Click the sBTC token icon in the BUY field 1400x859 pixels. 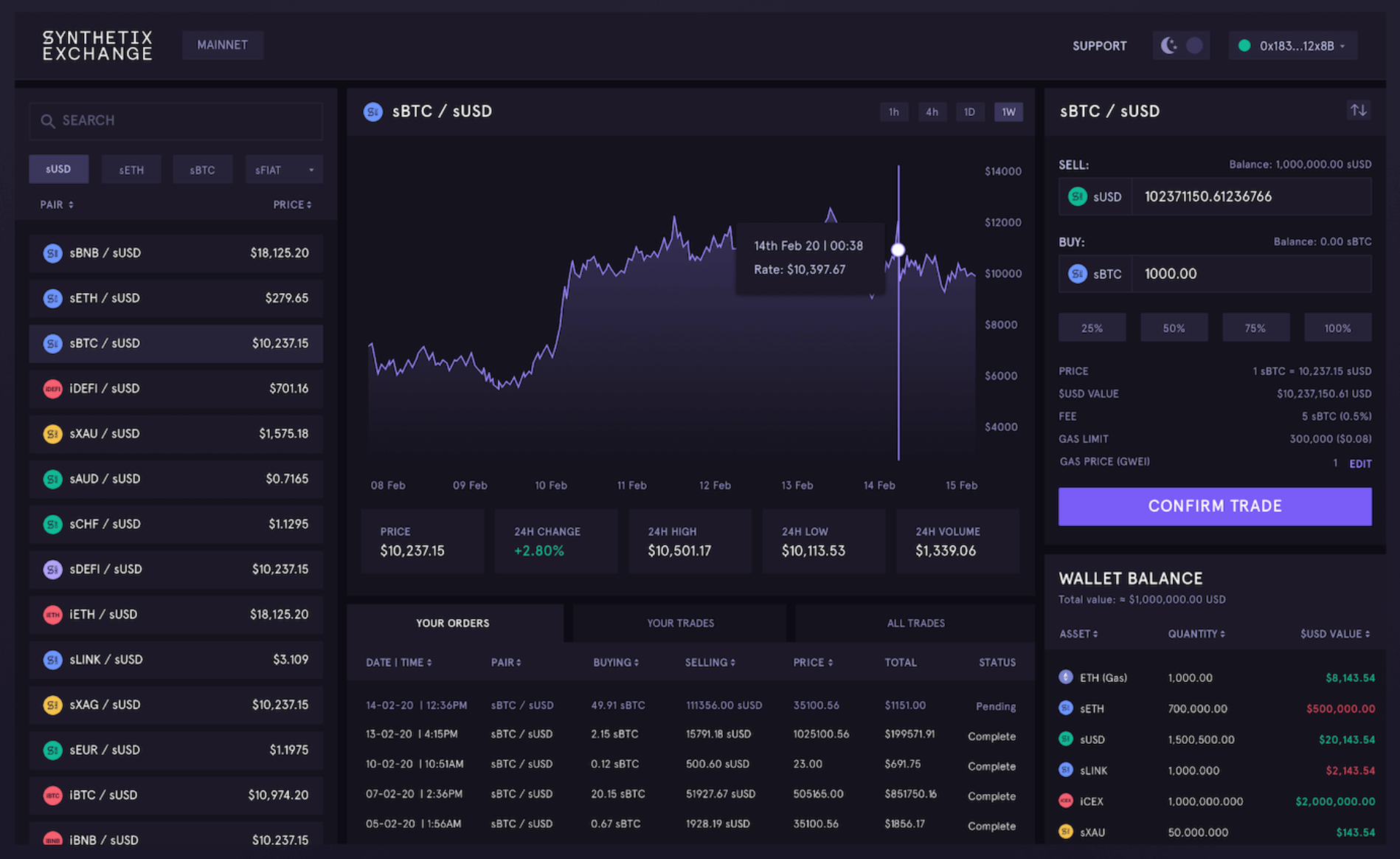1078,273
